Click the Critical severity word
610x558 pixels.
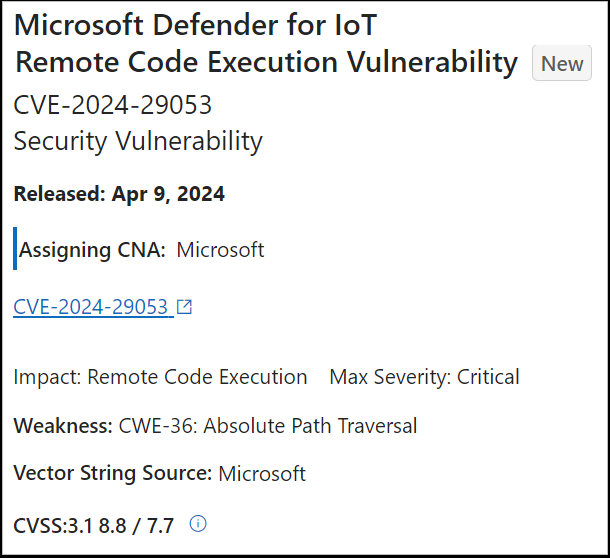[x=488, y=377]
